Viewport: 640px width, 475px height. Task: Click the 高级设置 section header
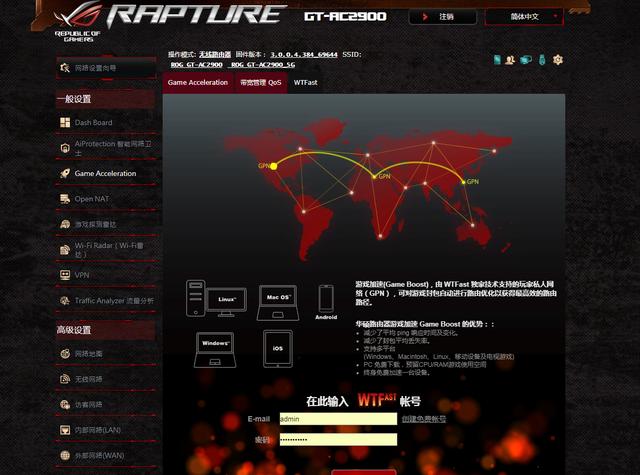tap(106, 330)
